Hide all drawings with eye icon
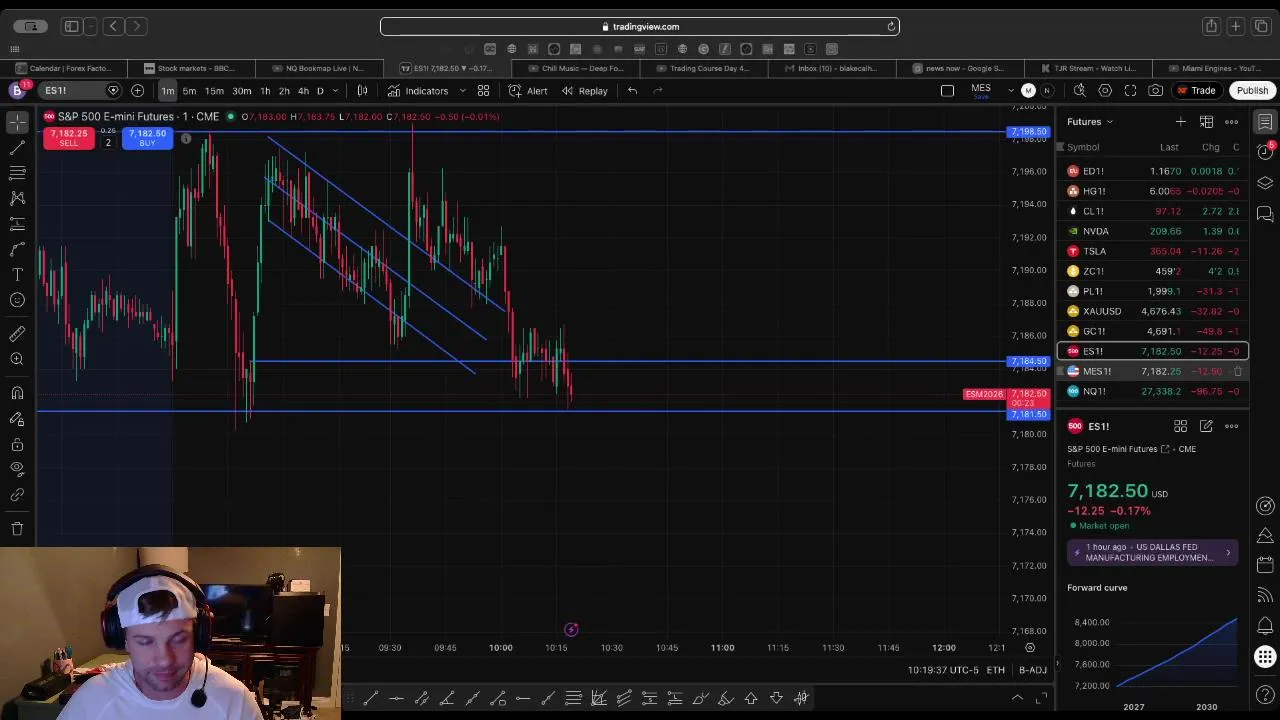This screenshot has height=720, width=1280. tap(17, 469)
